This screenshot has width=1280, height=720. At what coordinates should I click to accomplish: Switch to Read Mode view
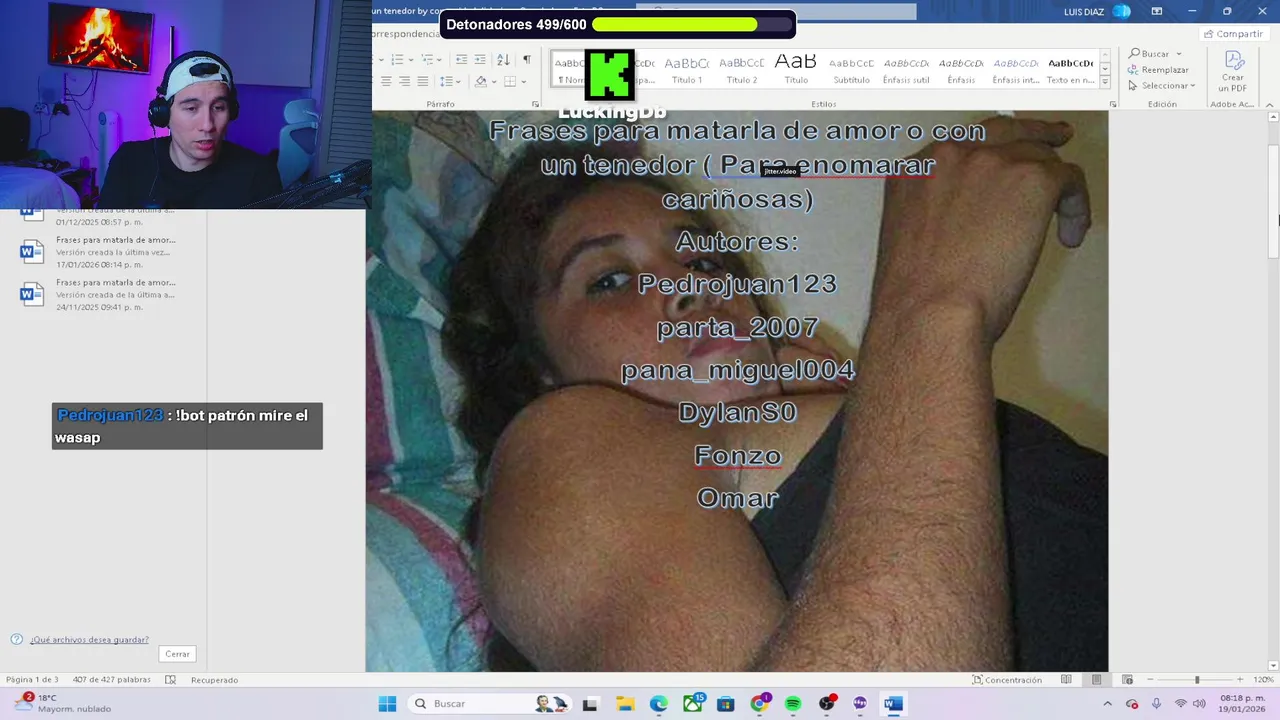(1066, 680)
